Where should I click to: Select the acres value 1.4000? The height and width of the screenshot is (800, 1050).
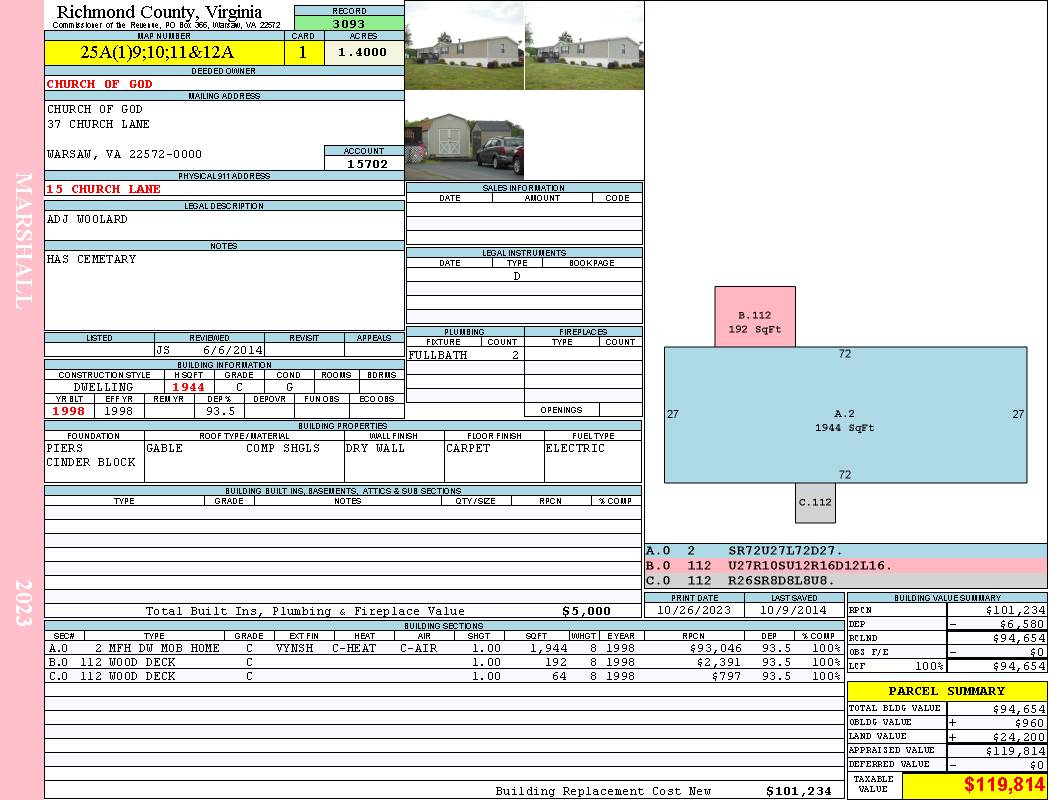(x=364, y=52)
